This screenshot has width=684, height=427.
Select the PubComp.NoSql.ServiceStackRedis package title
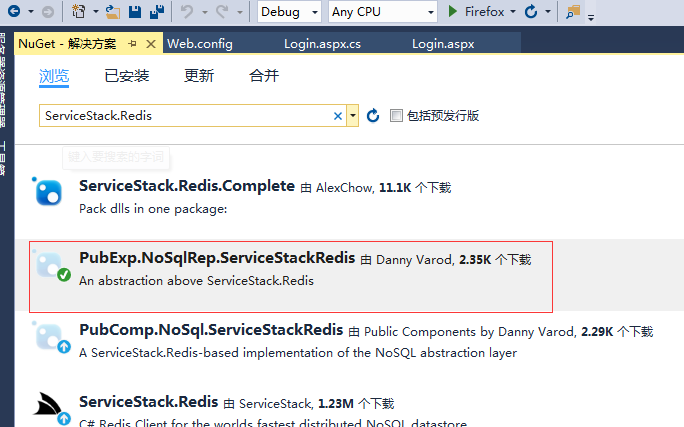click(x=211, y=330)
